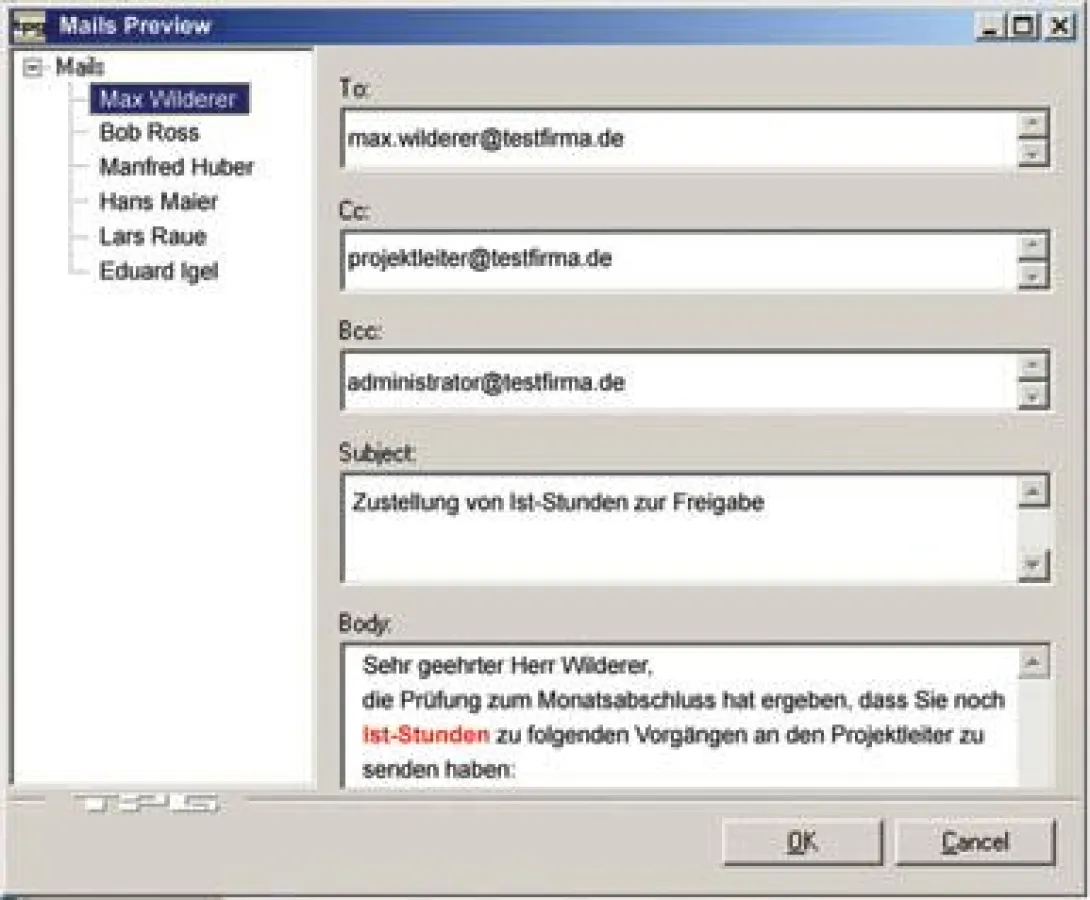The image size is (1090, 900).
Task: Click the up spinner arrow beside To field
Action: click(x=1033, y=125)
